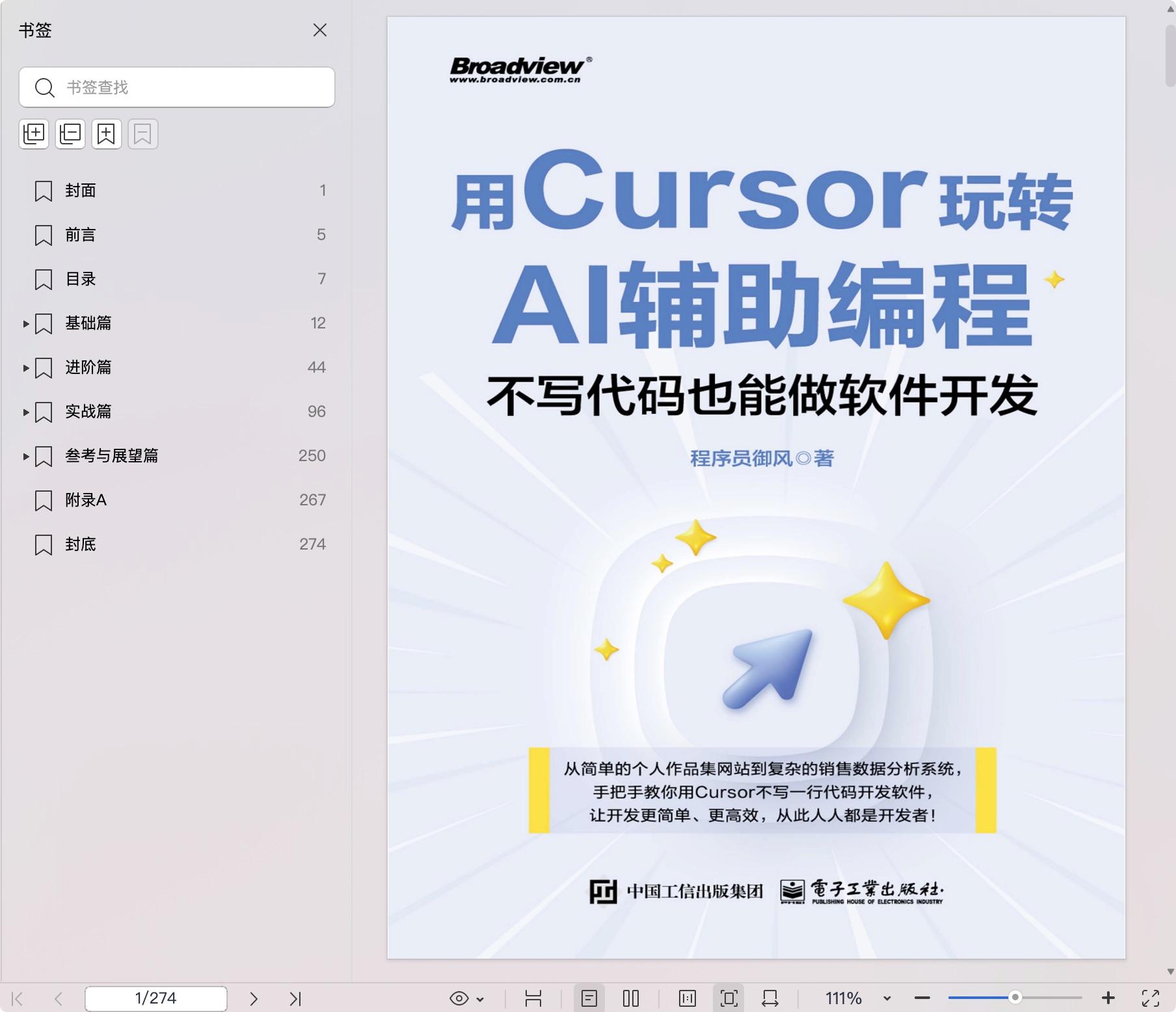Enable continuous scroll view icon
This screenshot has height=1012, width=1176.
click(533, 998)
